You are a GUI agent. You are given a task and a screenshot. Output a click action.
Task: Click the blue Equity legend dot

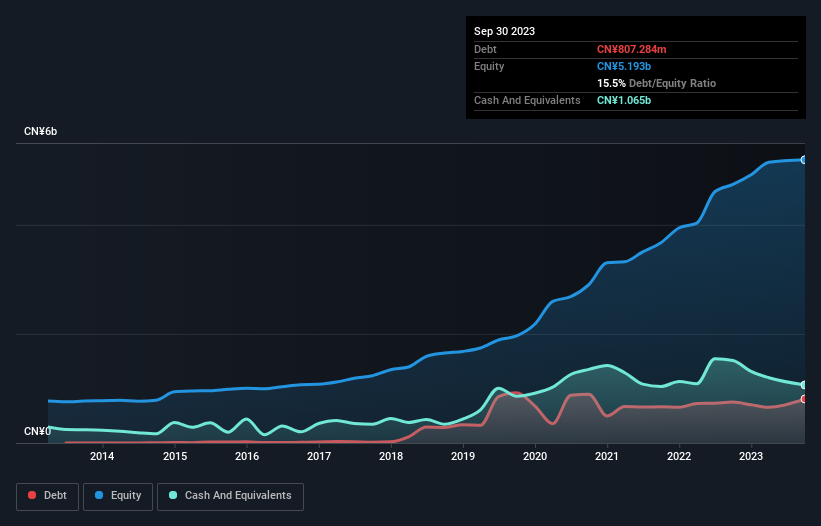[99, 495]
